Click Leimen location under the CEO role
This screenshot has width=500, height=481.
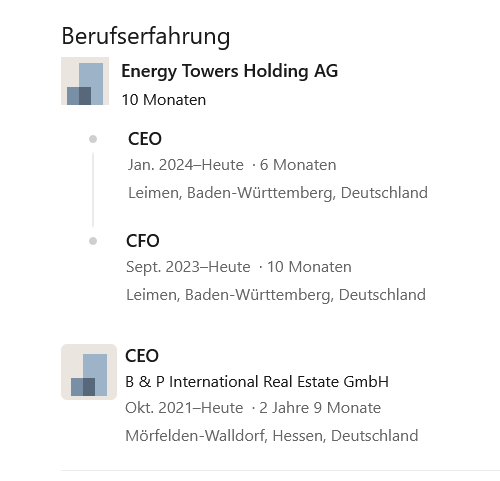(x=278, y=193)
